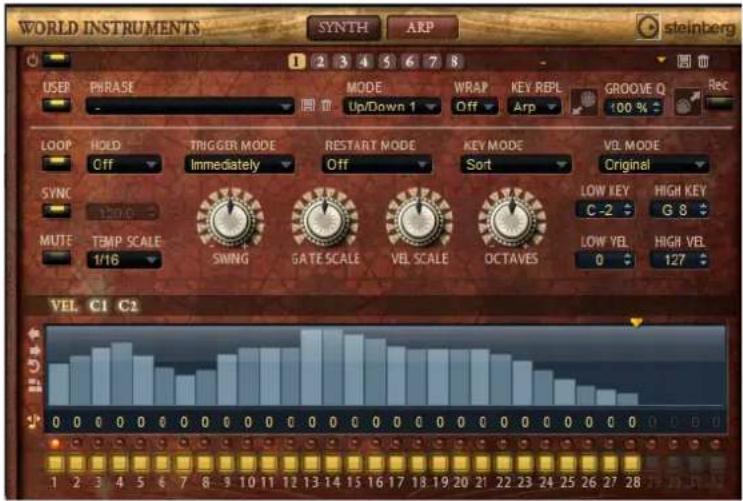Viewport: 743px width, 501px height.
Task: Click the legato indicator above step 28
Action: click(x=631, y=444)
